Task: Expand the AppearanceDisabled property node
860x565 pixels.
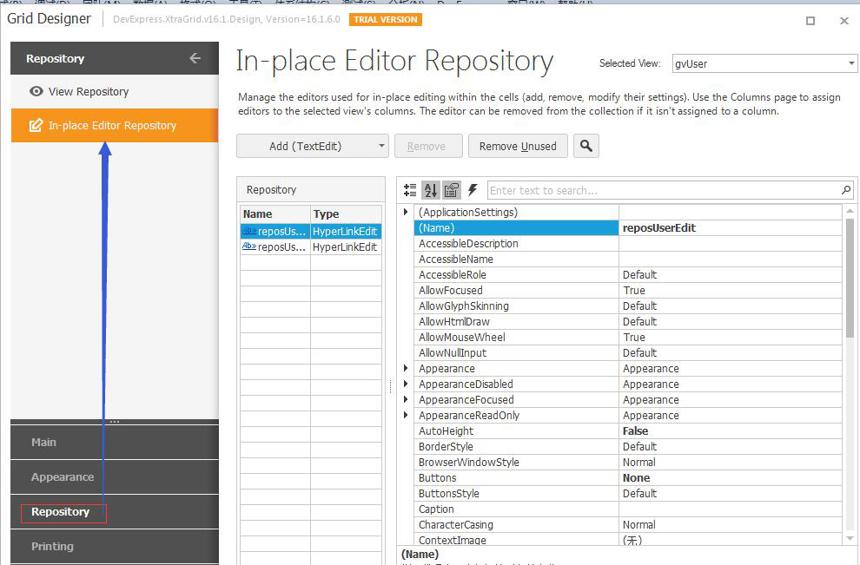Action: pos(405,384)
